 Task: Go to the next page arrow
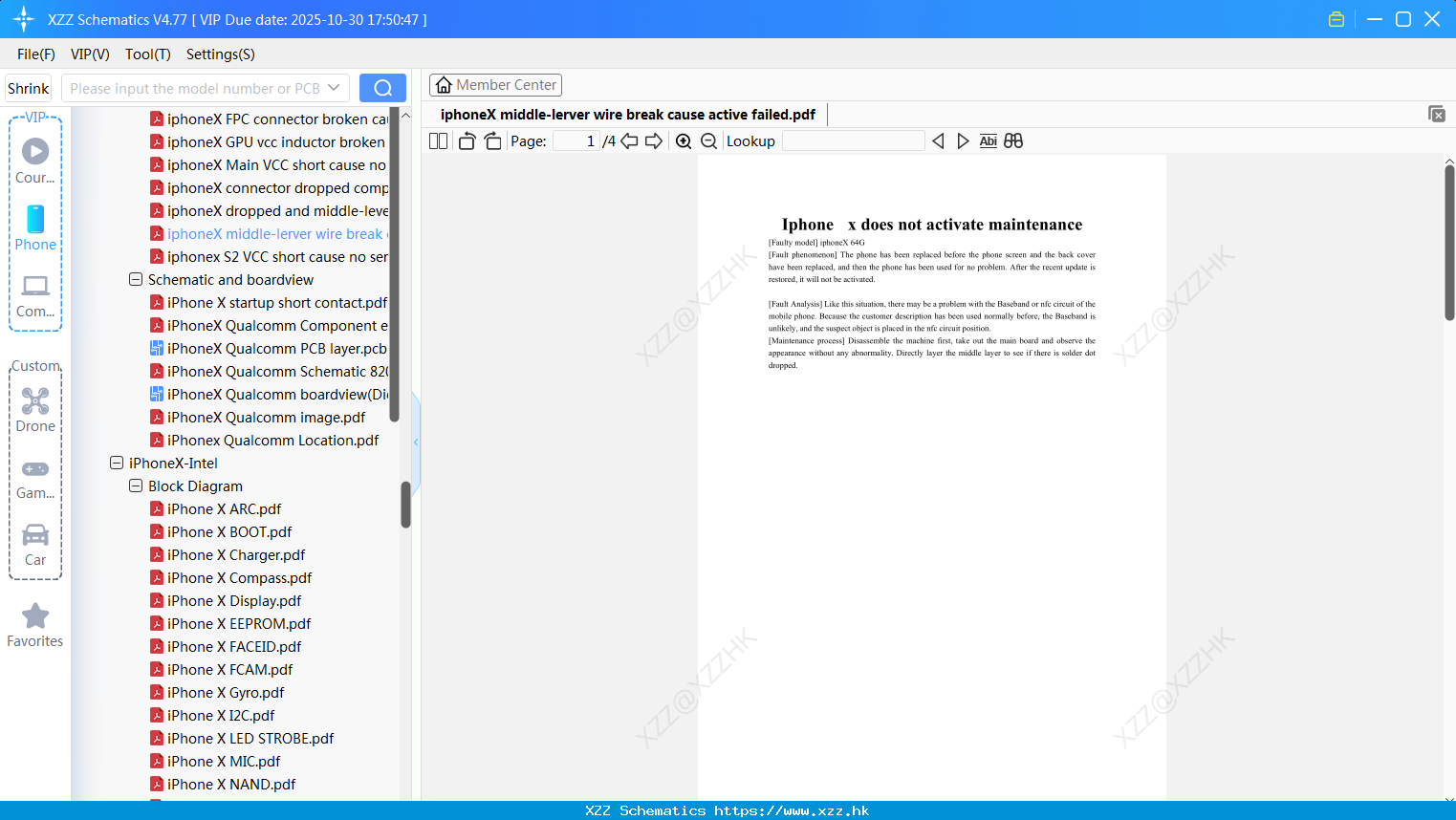point(654,140)
